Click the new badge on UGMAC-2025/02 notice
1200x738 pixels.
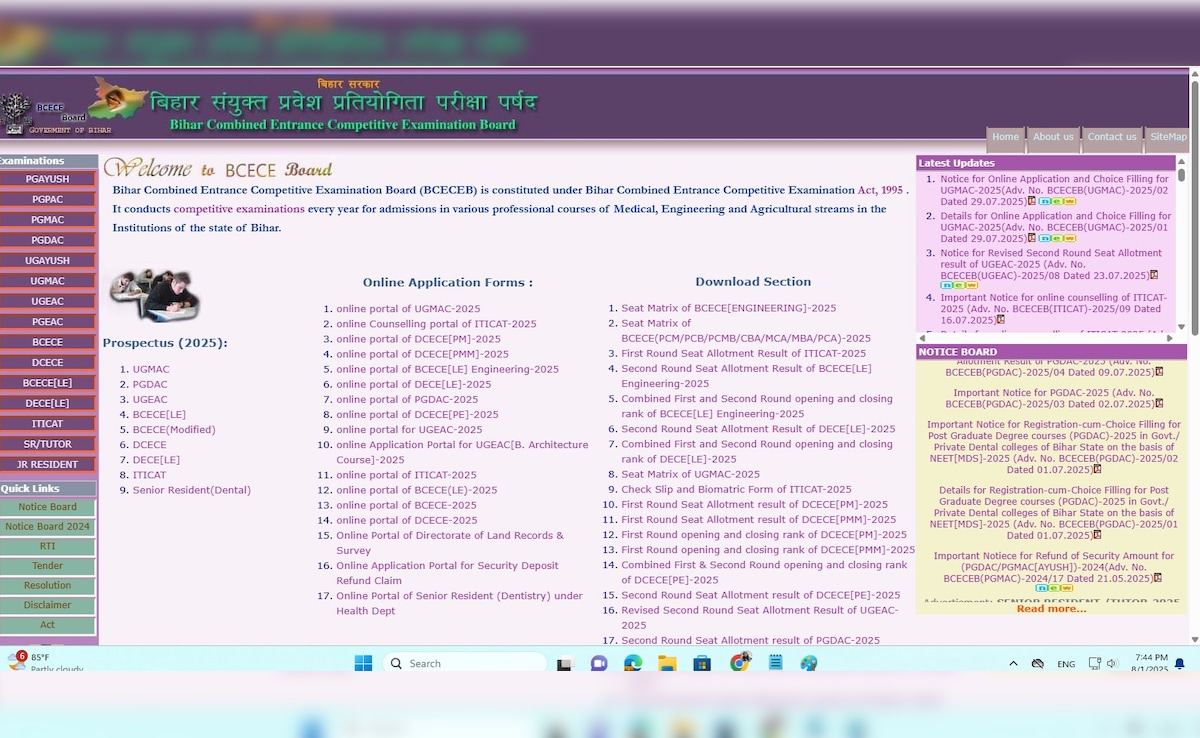1056,201
